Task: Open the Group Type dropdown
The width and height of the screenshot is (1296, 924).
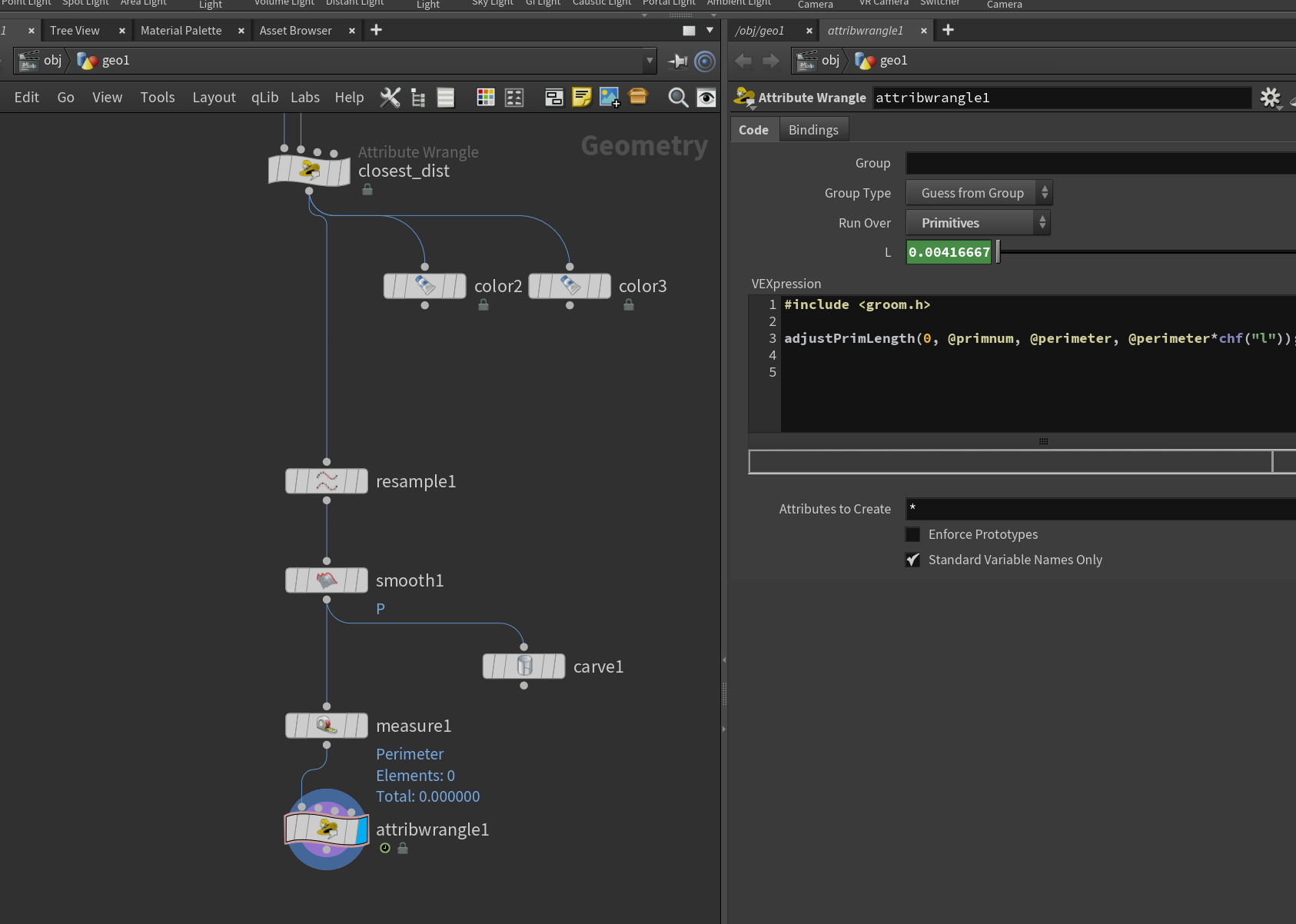Action: point(979,193)
